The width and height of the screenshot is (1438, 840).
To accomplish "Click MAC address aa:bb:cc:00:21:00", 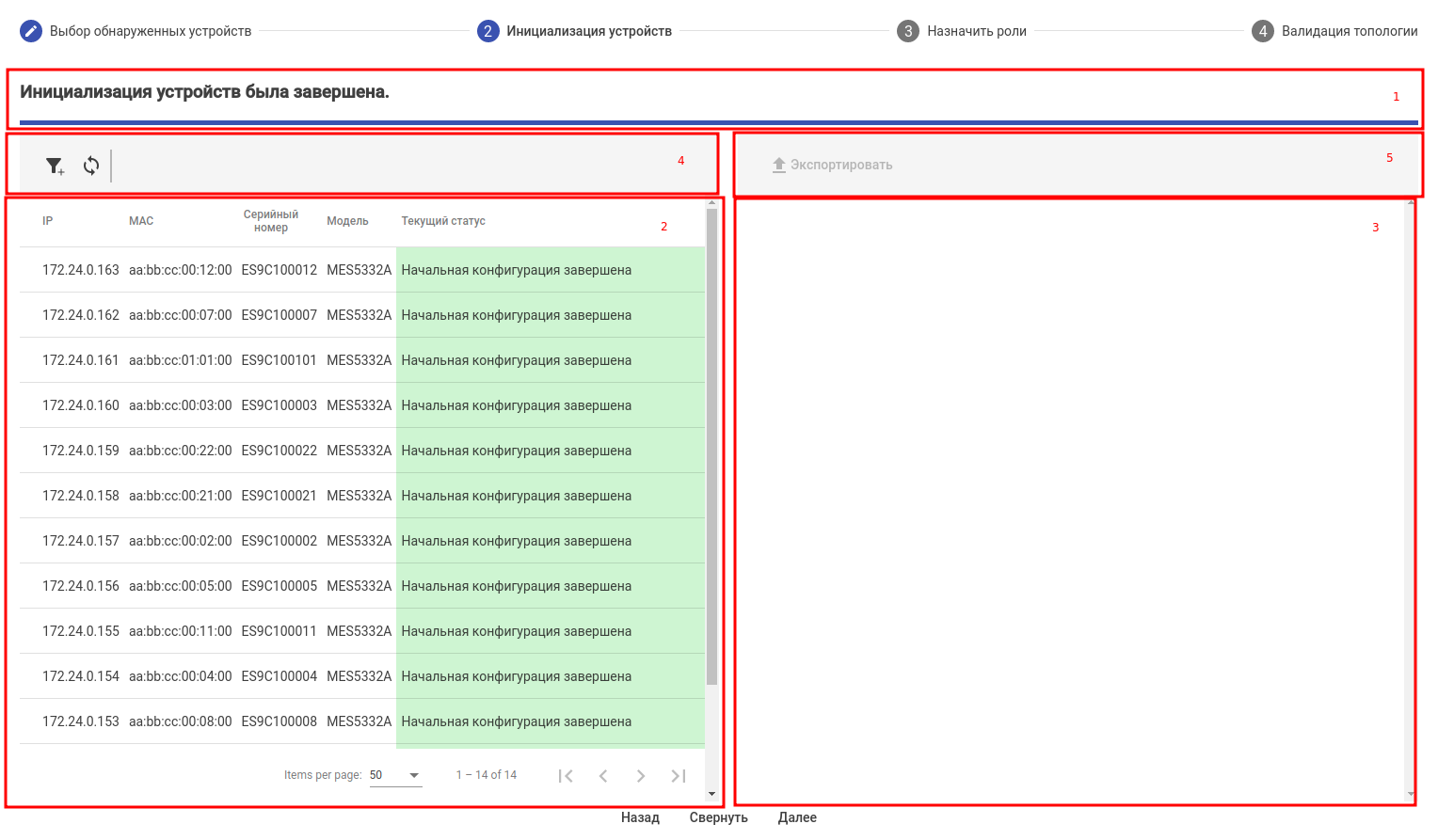I will (181, 496).
